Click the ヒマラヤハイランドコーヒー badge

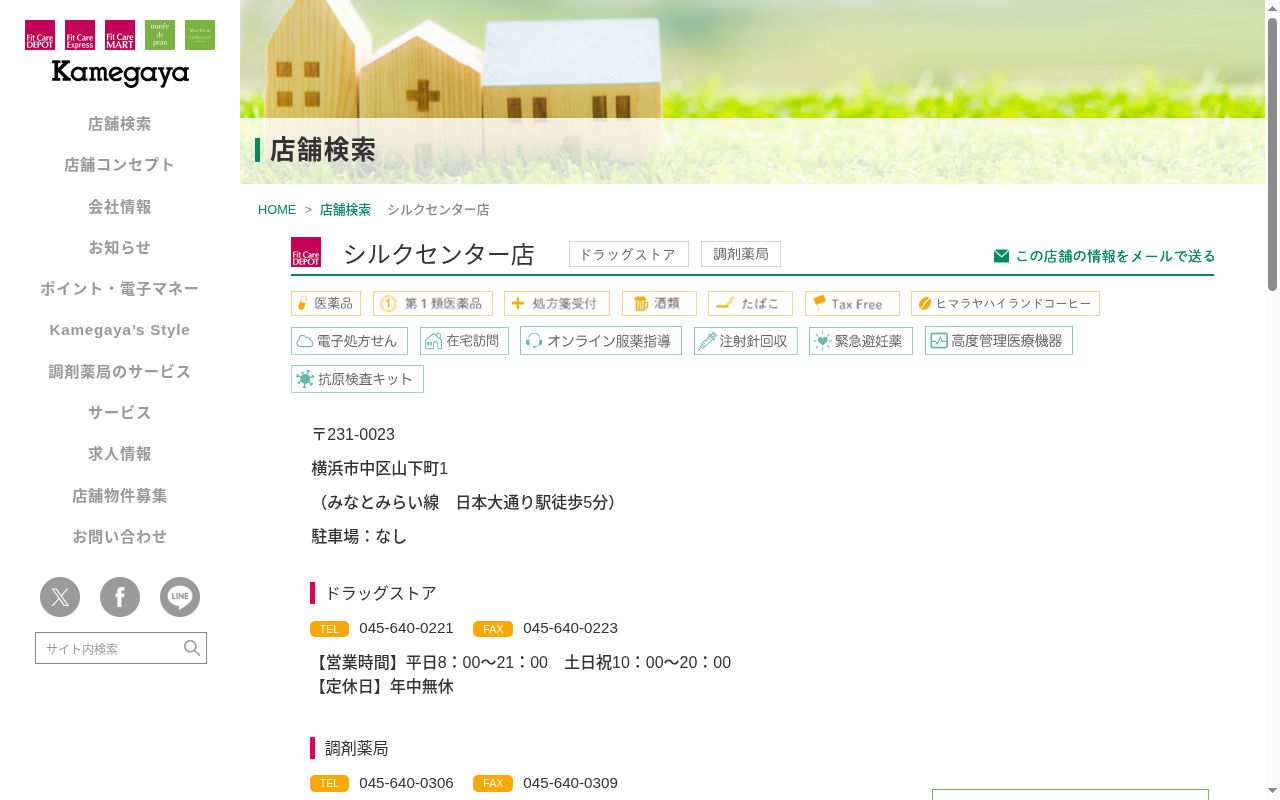1005,303
